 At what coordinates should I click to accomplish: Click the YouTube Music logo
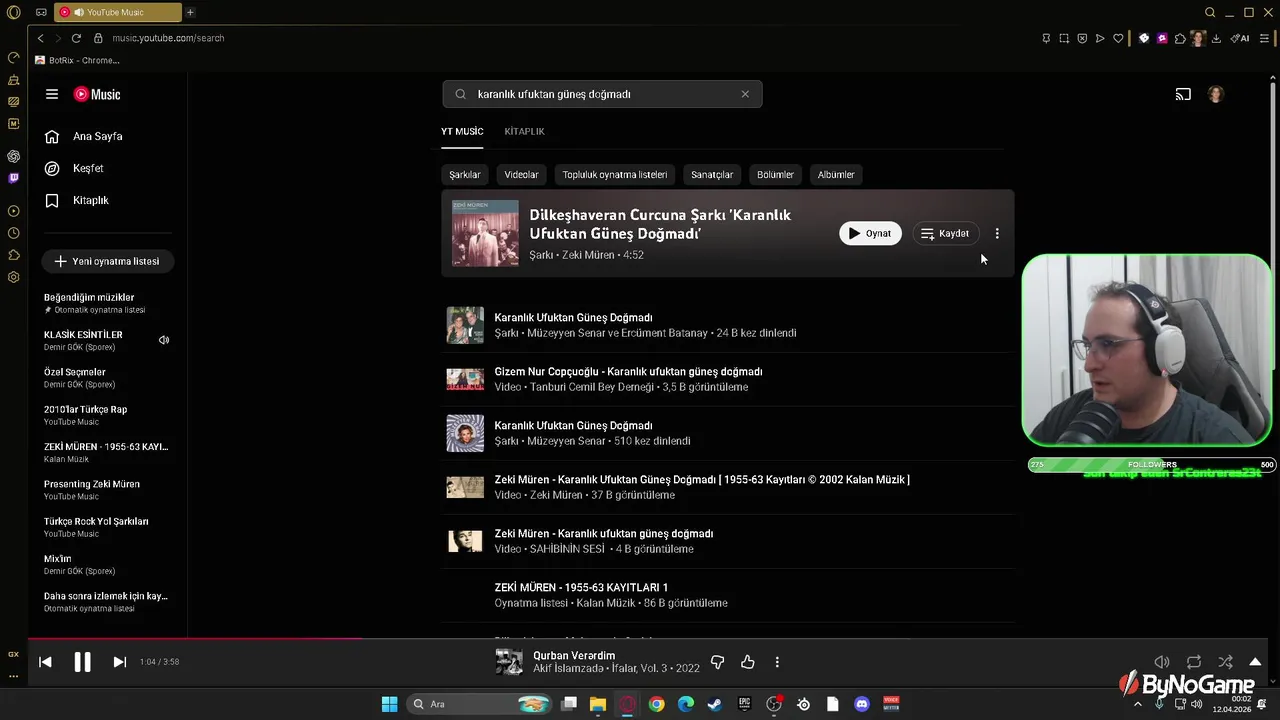click(x=97, y=94)
